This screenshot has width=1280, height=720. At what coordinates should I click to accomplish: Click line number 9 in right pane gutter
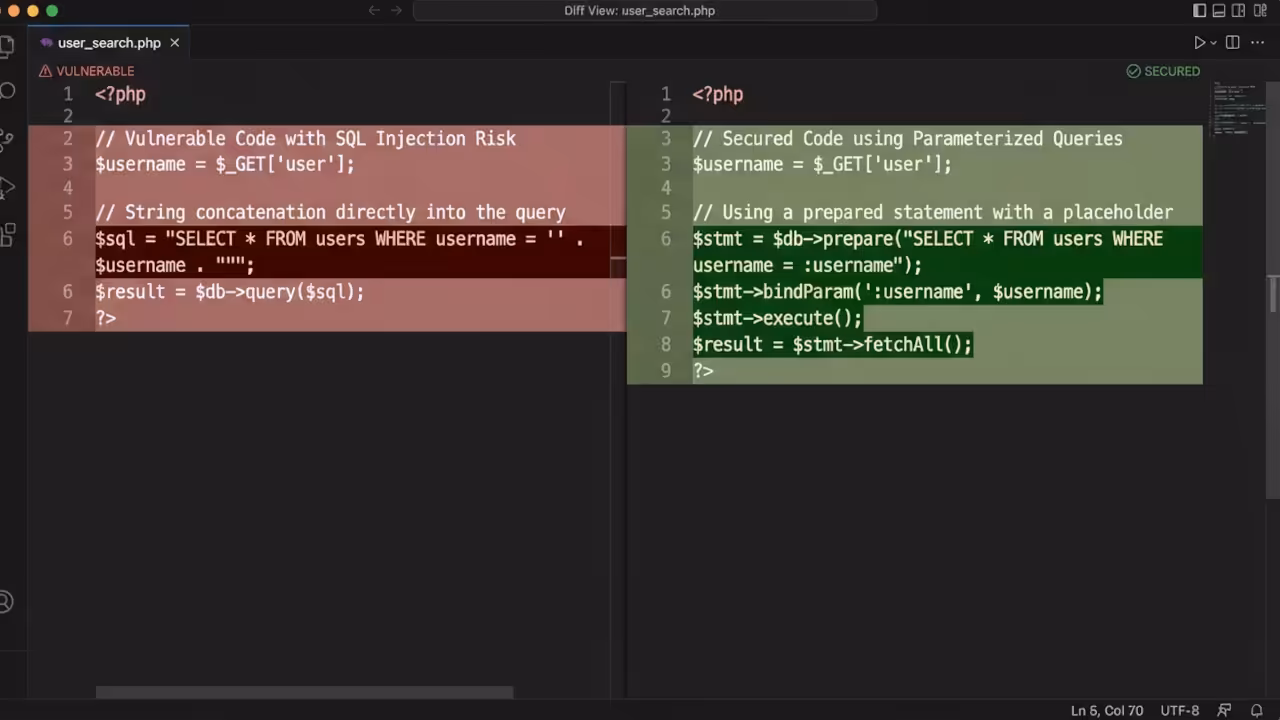click(x=666, y=371)
